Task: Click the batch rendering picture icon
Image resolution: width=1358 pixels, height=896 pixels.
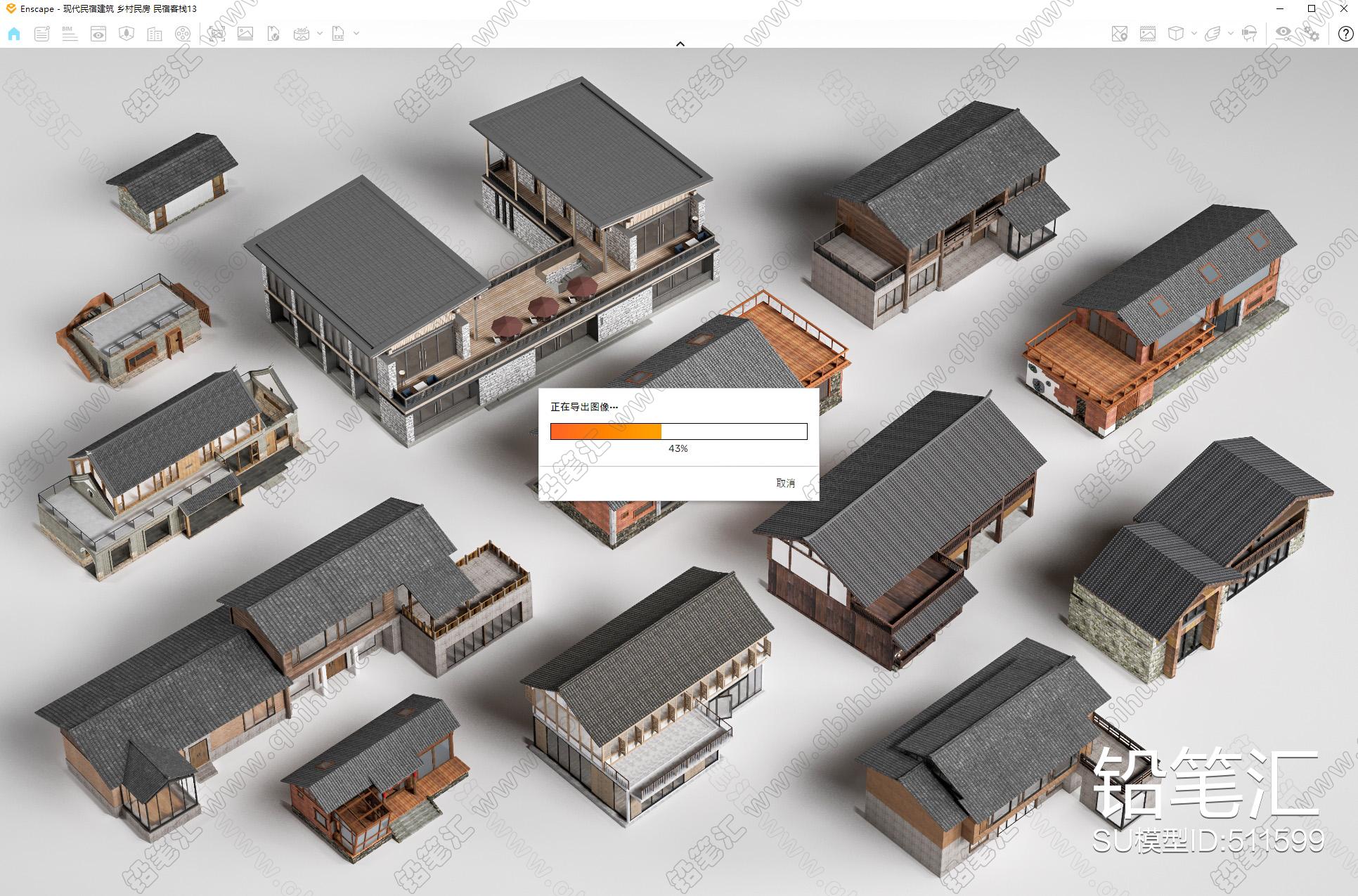Action: coord(245,34)
